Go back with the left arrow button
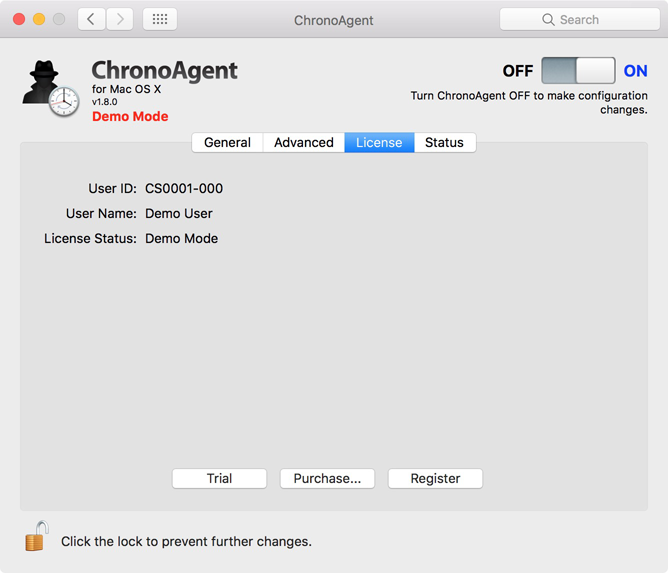668x573 pixels. click(x=91, y=19)
